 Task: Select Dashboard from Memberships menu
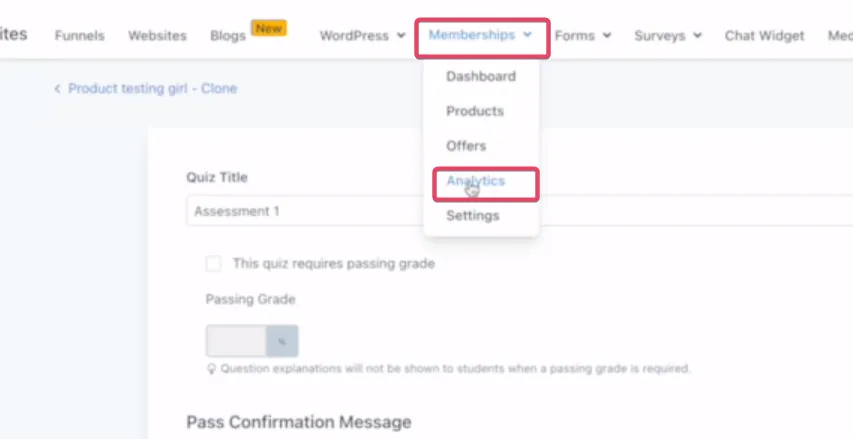click(x=481, y=77)
